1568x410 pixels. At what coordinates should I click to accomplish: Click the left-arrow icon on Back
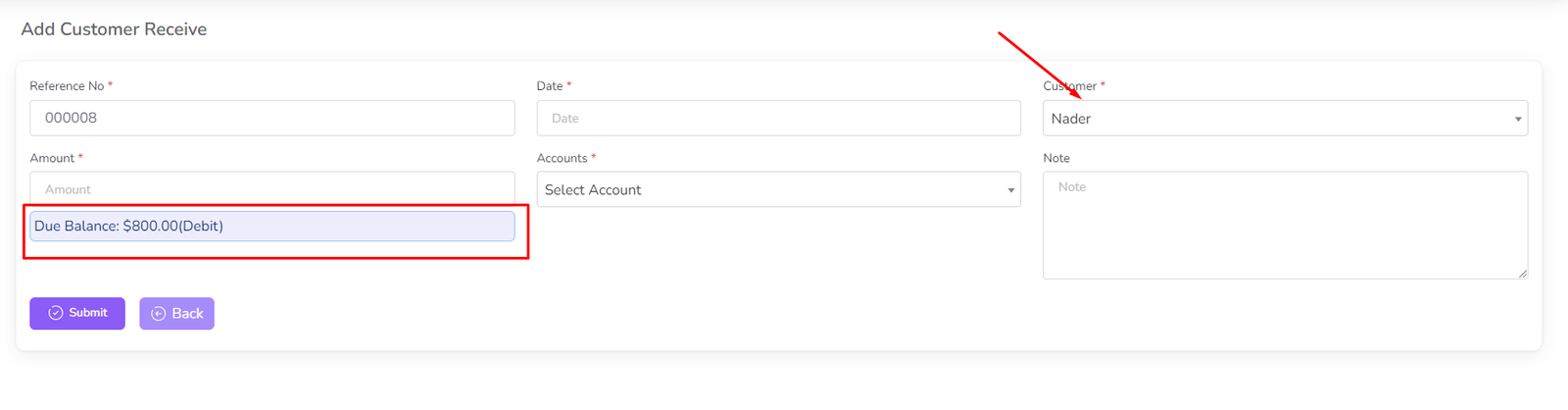pyautogui.click(x=158, y=314)
